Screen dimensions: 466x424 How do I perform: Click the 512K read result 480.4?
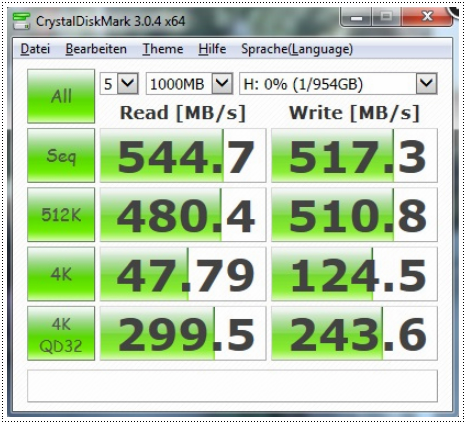183,215
